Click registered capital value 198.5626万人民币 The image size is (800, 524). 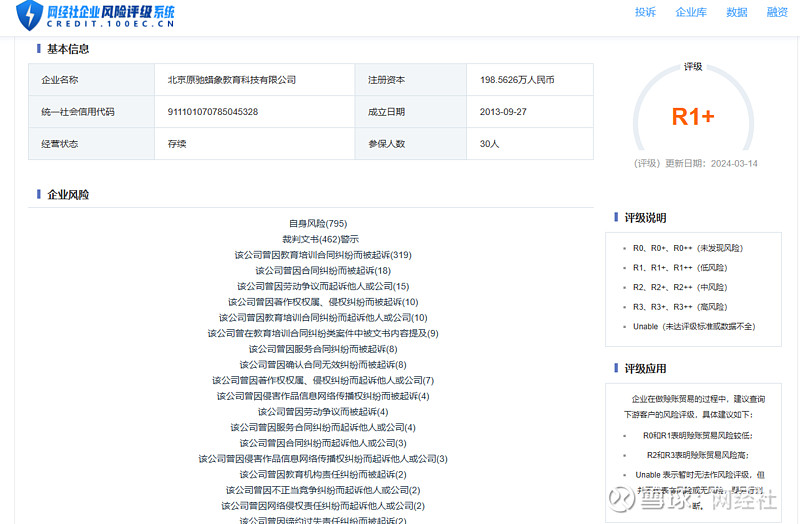(x=517, y=80)
